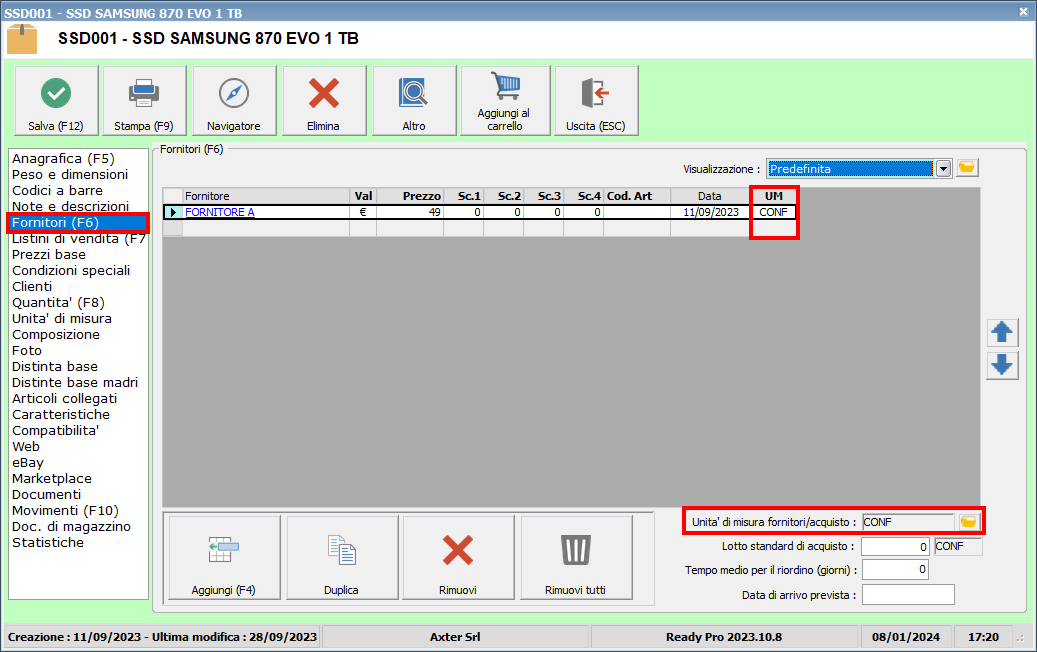
Task: Click the date cell 11/09/2023
Action: (711, 212)
